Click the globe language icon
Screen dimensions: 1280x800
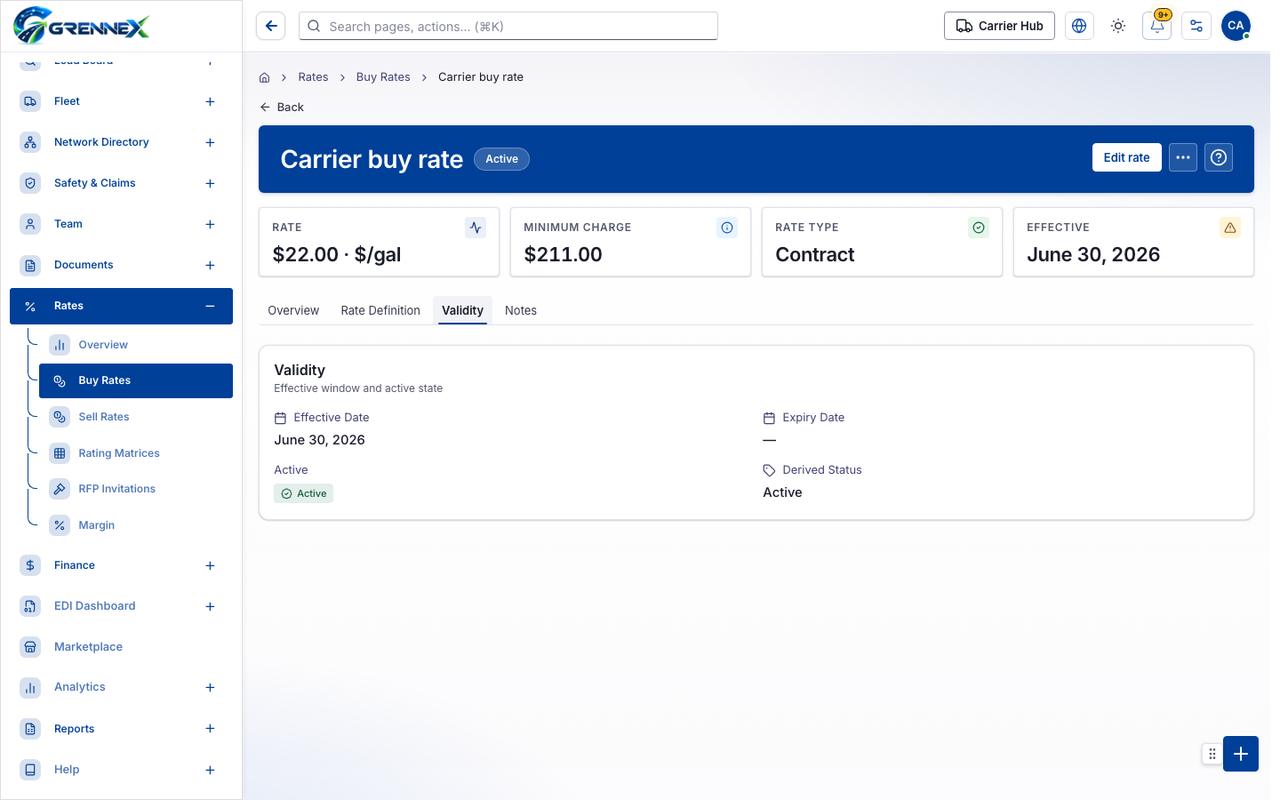[1079, 26]
